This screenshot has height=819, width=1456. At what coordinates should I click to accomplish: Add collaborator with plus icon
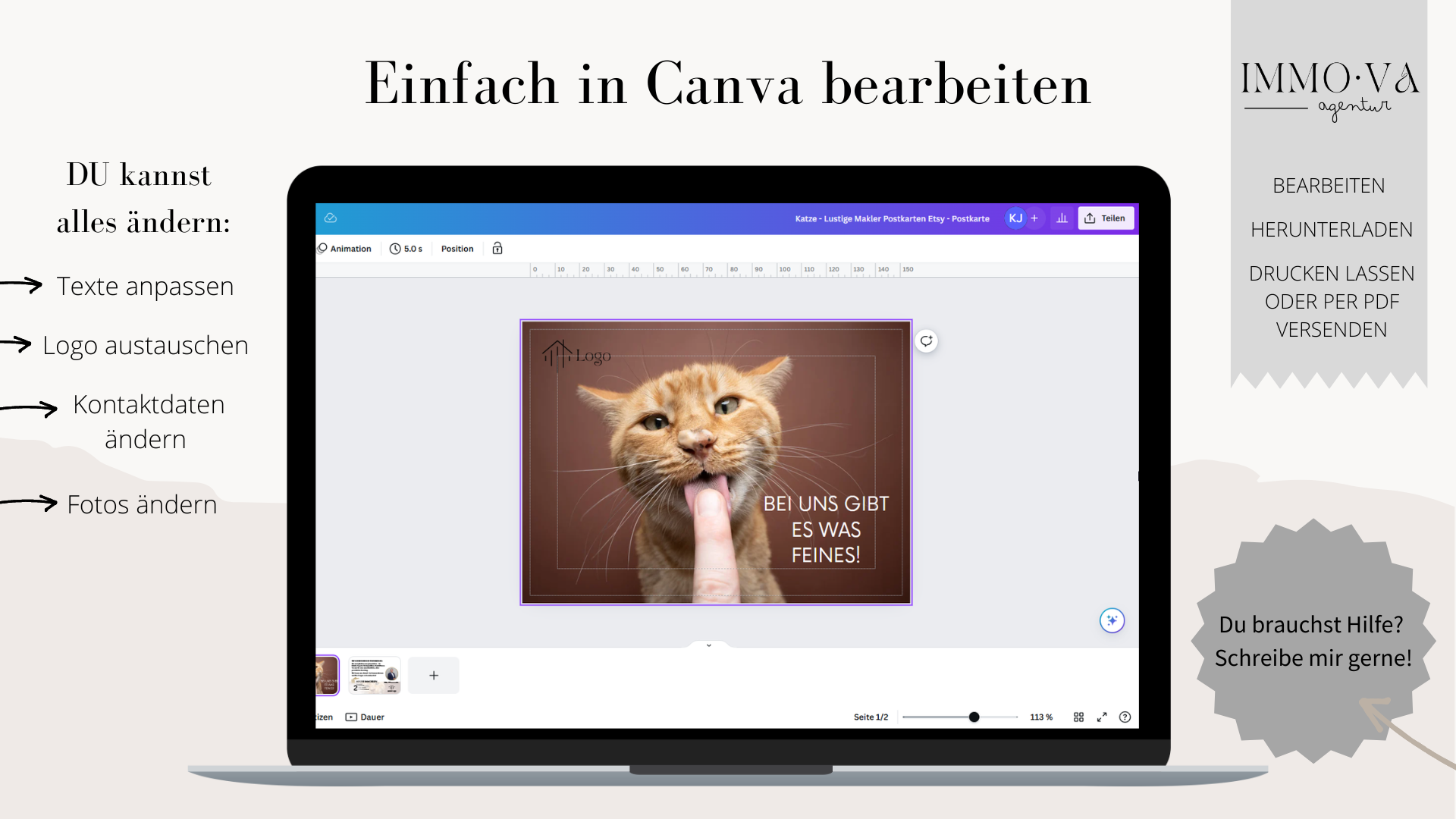[1034, 218]
